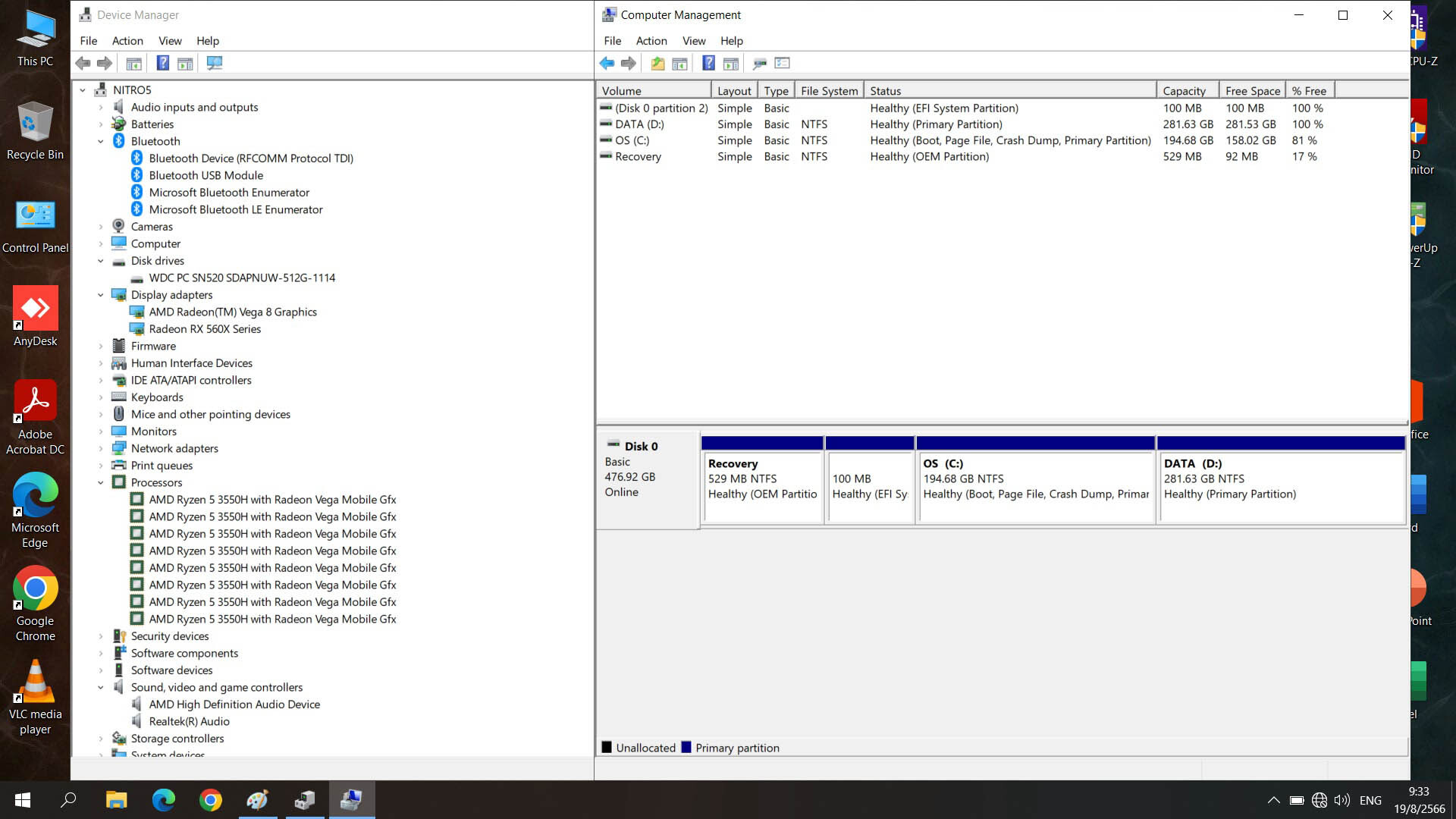Click Forward arrow in Device Manager toolbar
The height and width of the screenshot is (819, 1456).
[105, 64]
